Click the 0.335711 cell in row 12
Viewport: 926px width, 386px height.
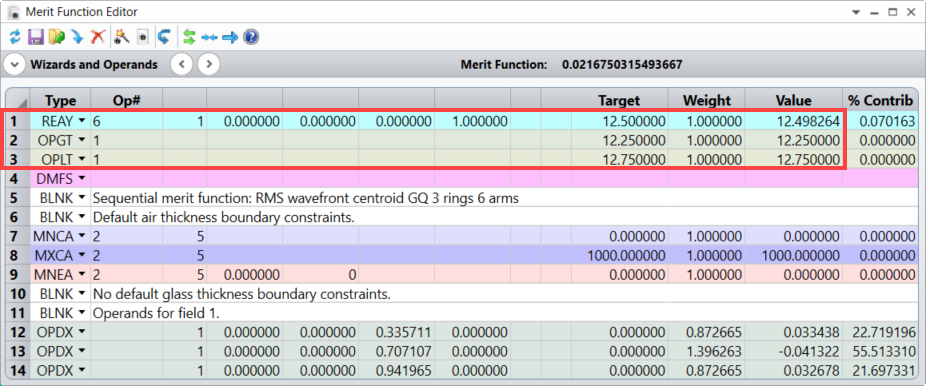[x=396, y=332]
